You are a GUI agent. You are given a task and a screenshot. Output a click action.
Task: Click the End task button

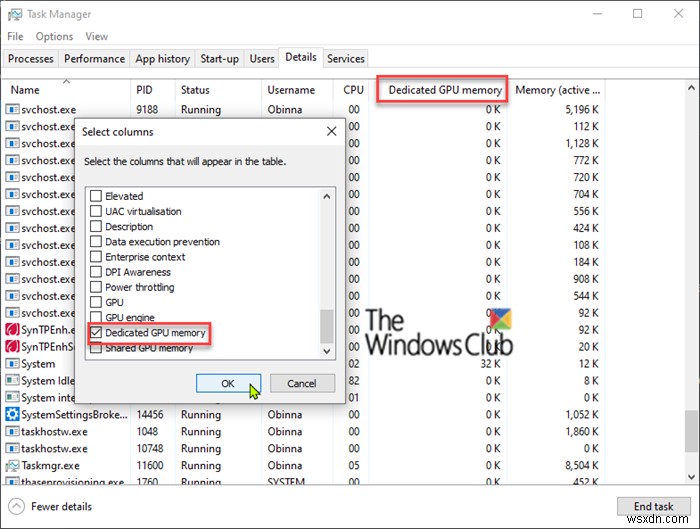click(654, 506)
